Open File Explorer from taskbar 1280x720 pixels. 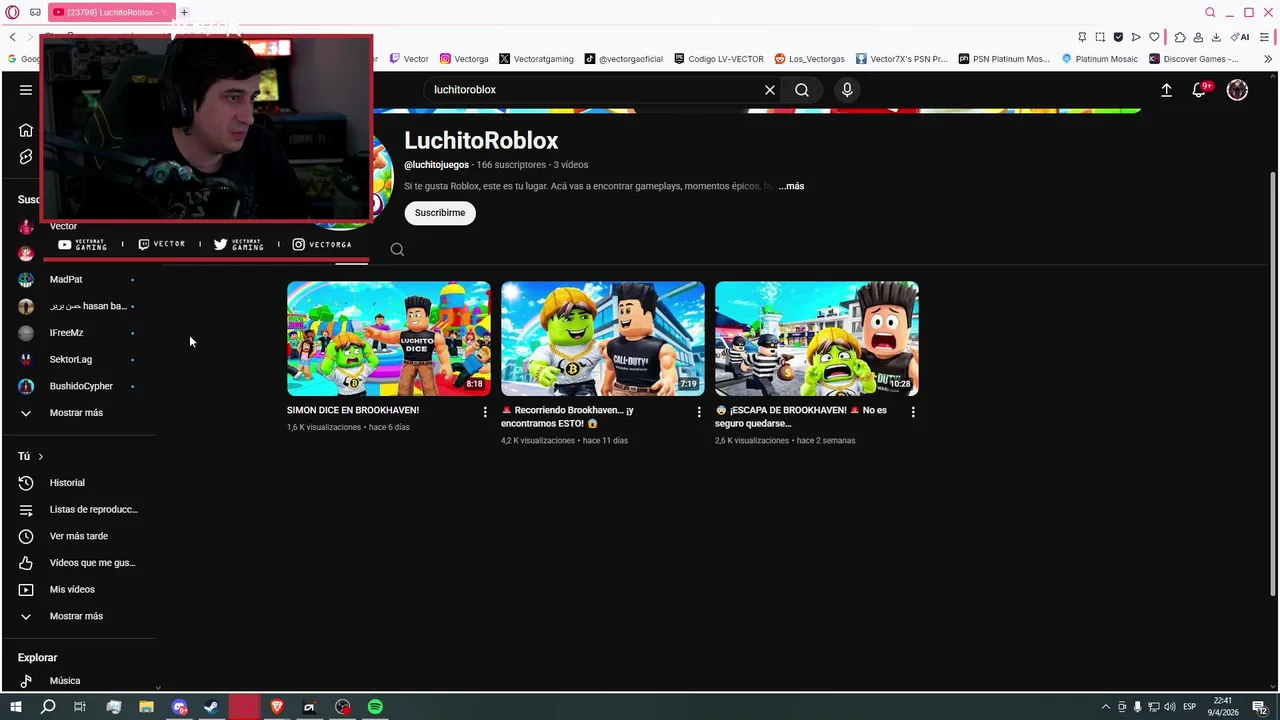(x=146, y=707)
